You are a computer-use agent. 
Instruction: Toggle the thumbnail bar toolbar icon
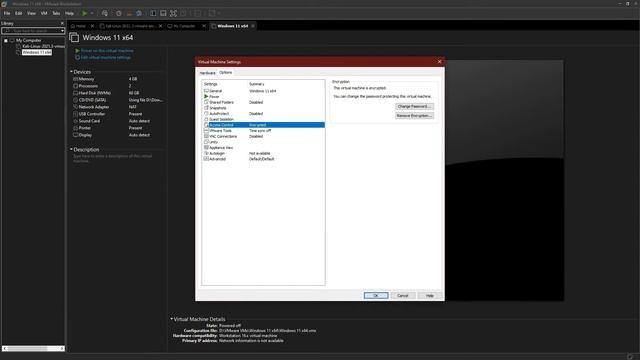[x=163, y=13]
